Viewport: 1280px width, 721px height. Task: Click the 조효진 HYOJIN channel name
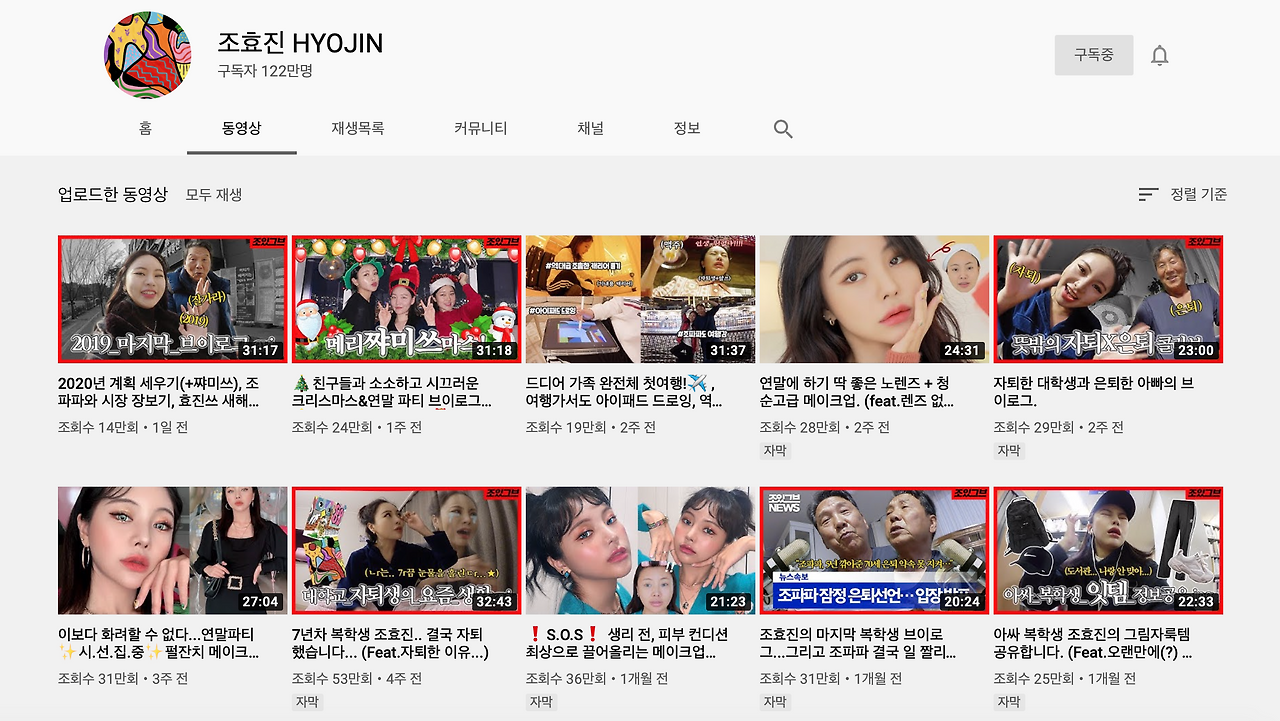coord(300,43)
